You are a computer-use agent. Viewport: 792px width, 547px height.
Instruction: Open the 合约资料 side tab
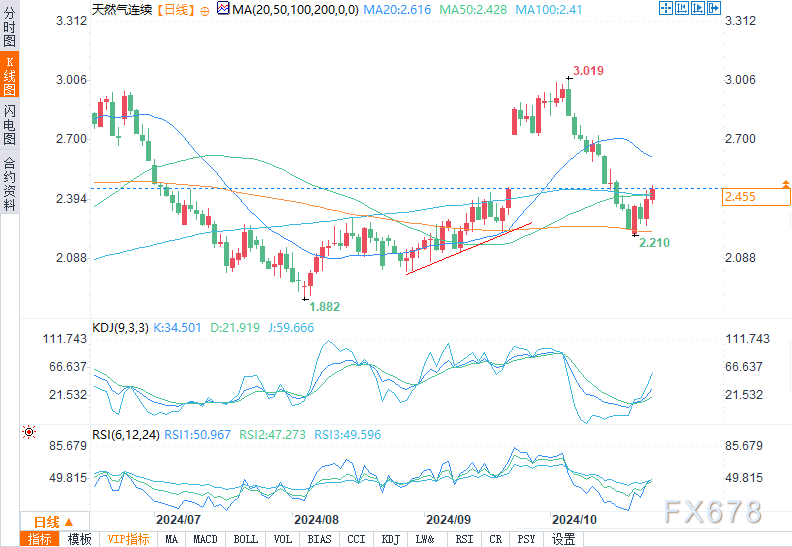tap(9, 183)
